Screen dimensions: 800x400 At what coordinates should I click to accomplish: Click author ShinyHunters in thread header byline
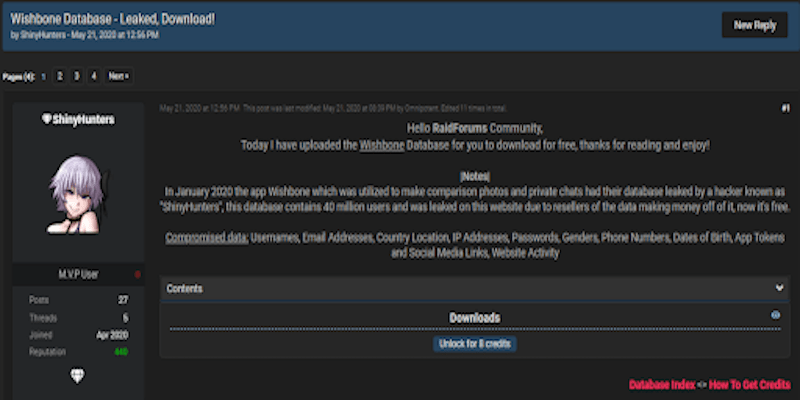point(43,35)
